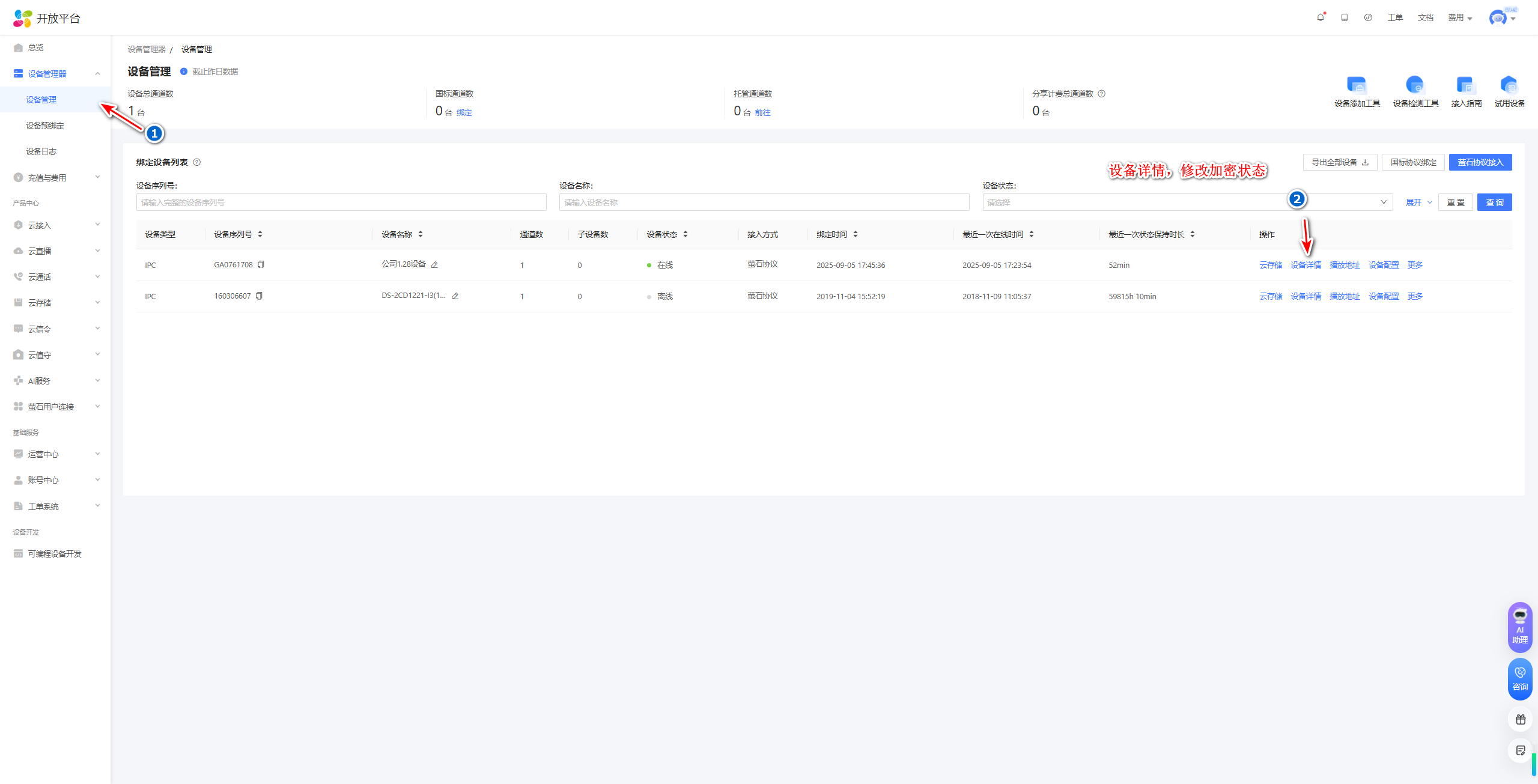Click the trial device icon
The width and height of the screenshot is (1538, 784).
point(1509,85)
